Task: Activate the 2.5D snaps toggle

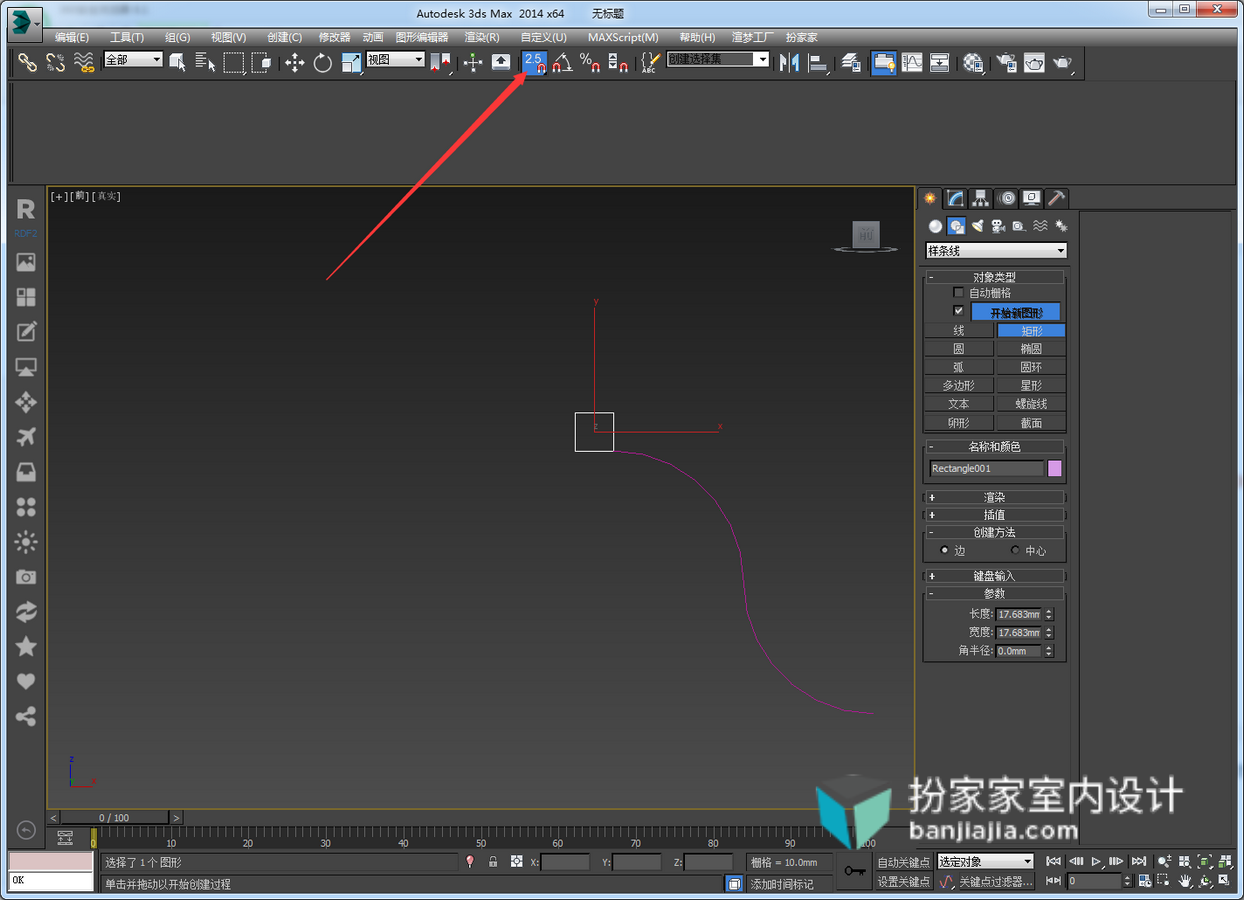Action: 535,62
